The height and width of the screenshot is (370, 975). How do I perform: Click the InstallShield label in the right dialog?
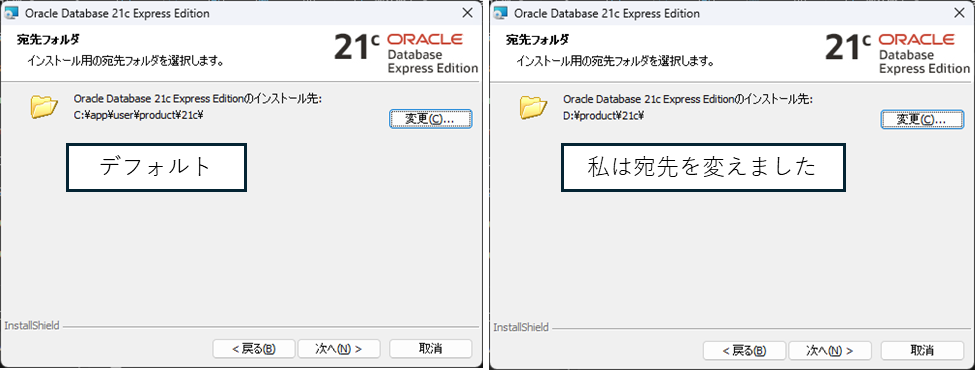[521, 327]
